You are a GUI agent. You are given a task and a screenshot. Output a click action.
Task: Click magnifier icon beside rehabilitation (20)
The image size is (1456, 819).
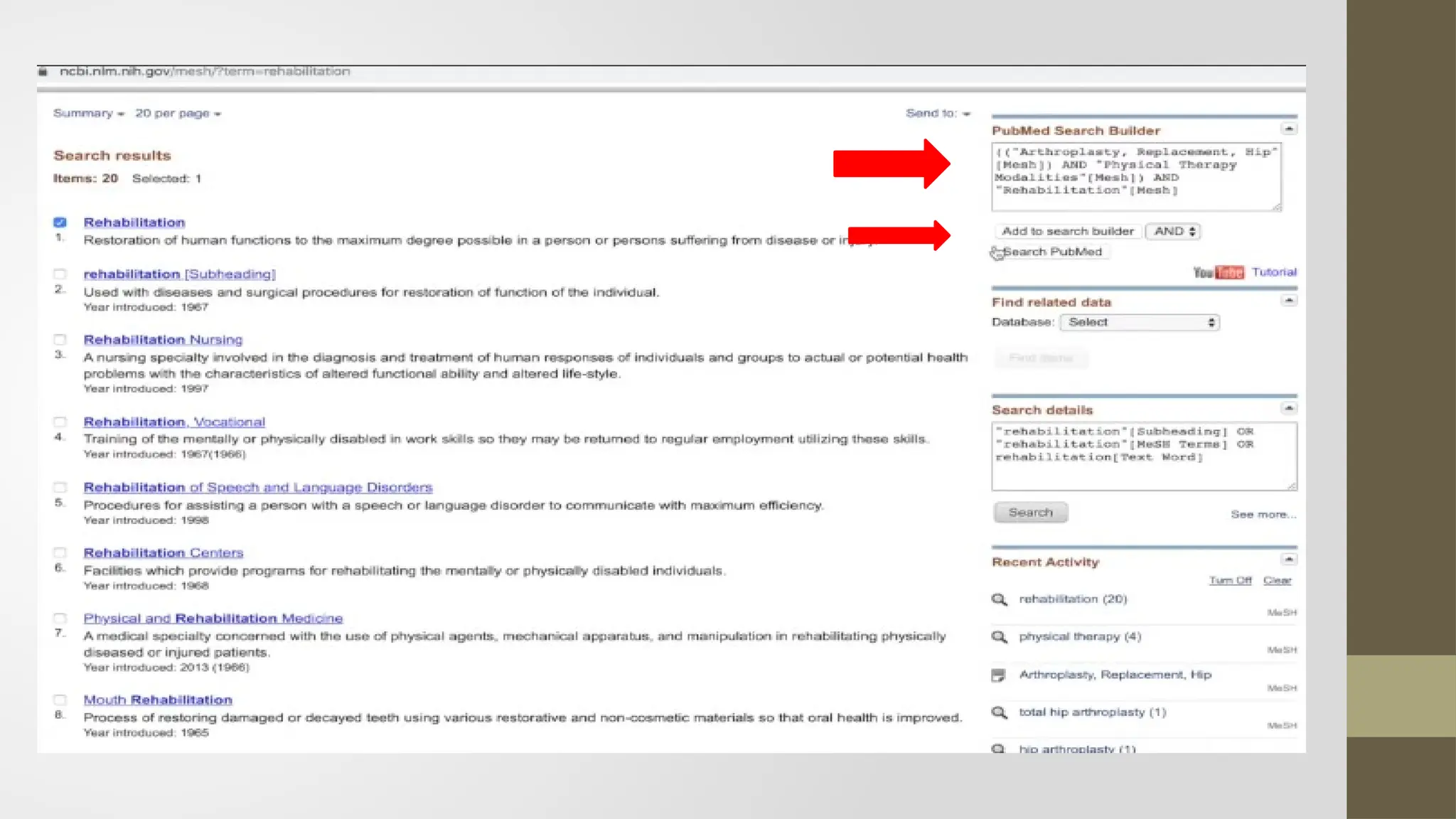point(999,599)
